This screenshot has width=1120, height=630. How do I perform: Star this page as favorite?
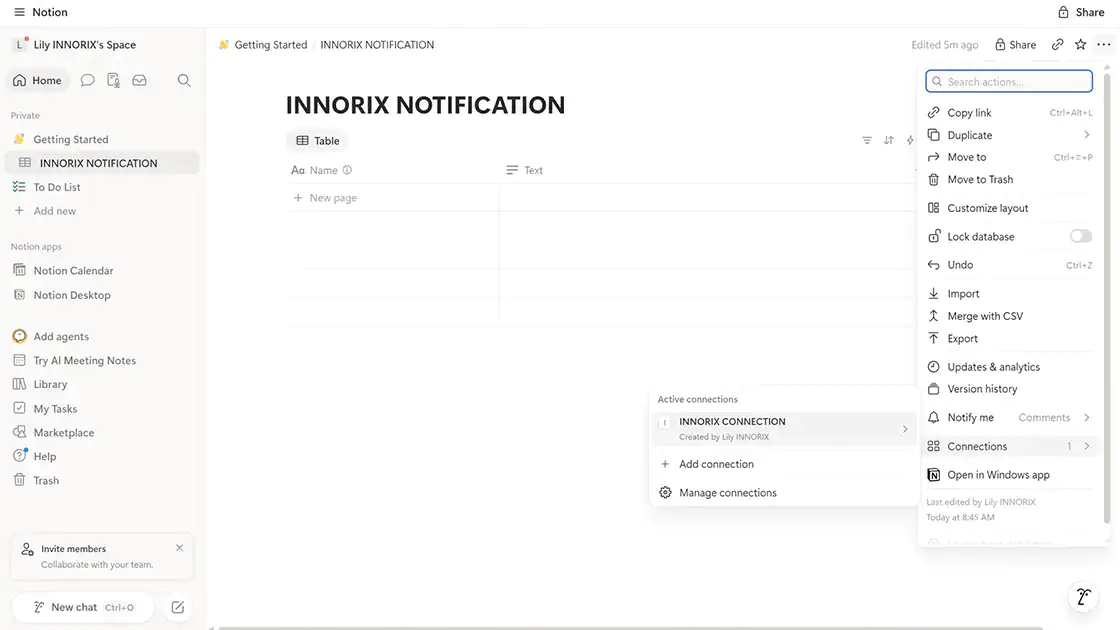[1080, 44]
